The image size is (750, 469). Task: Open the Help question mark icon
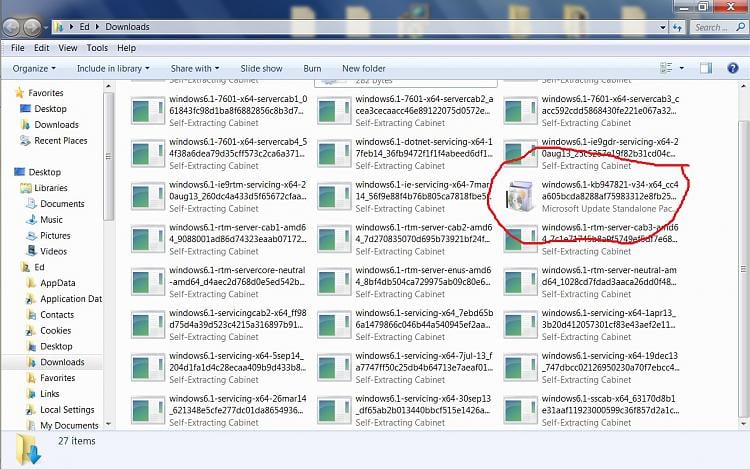click(732, 68)
